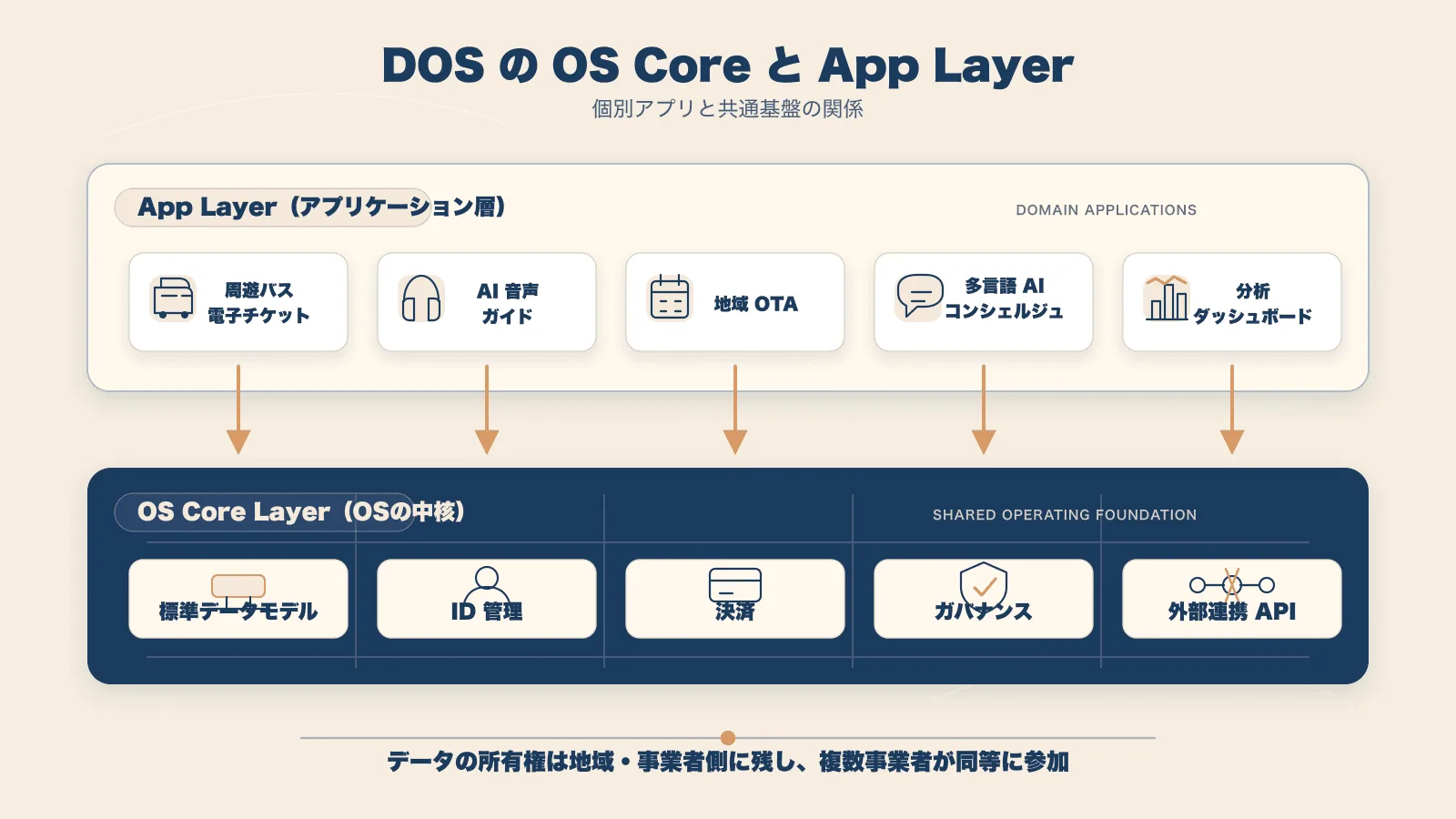The image size is (1456, 819).
Task: Click the subtitle 個別アプリと共通基盤の関係
Action: (728, 109)
